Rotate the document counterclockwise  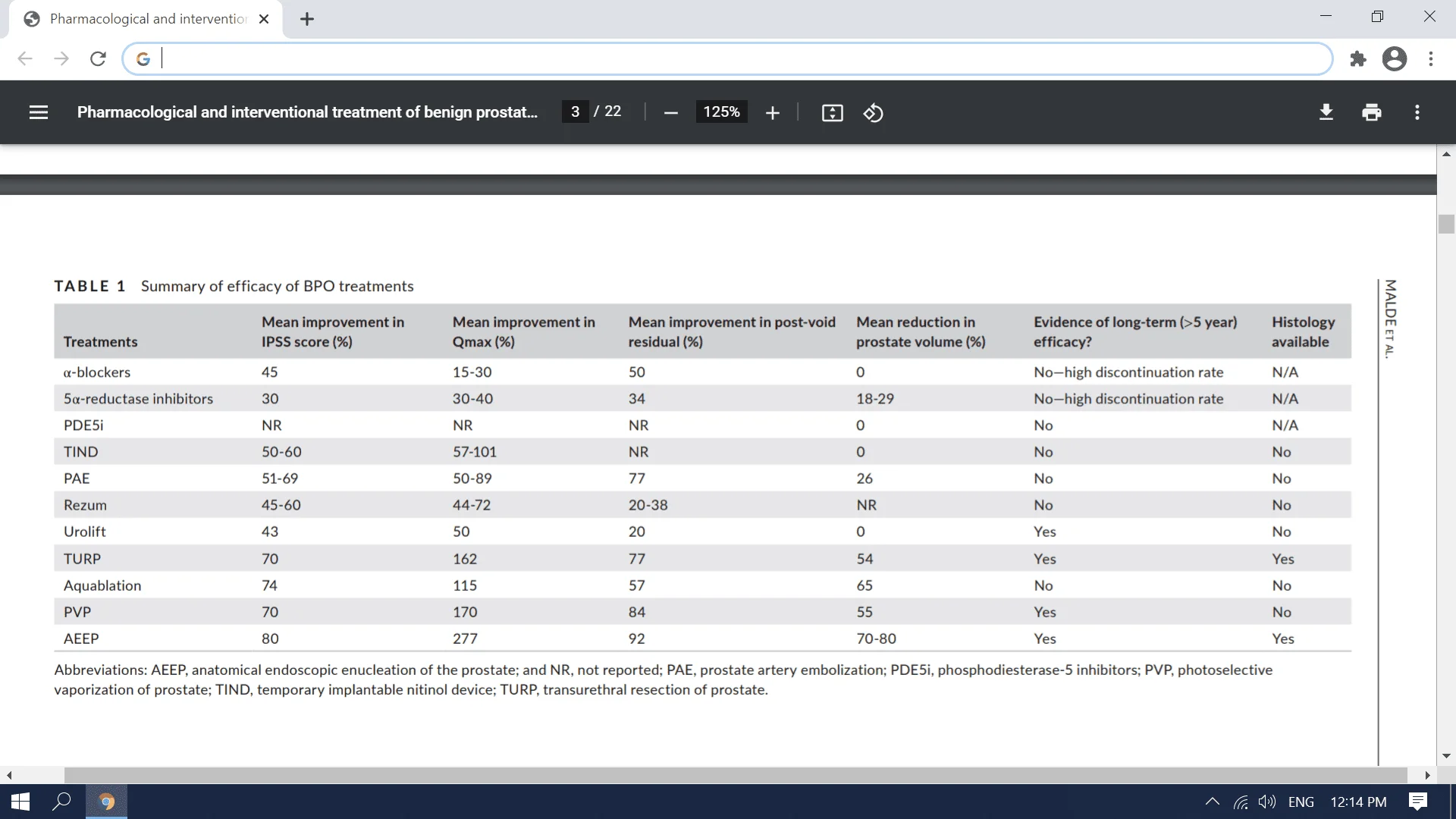tap(873, 113)
